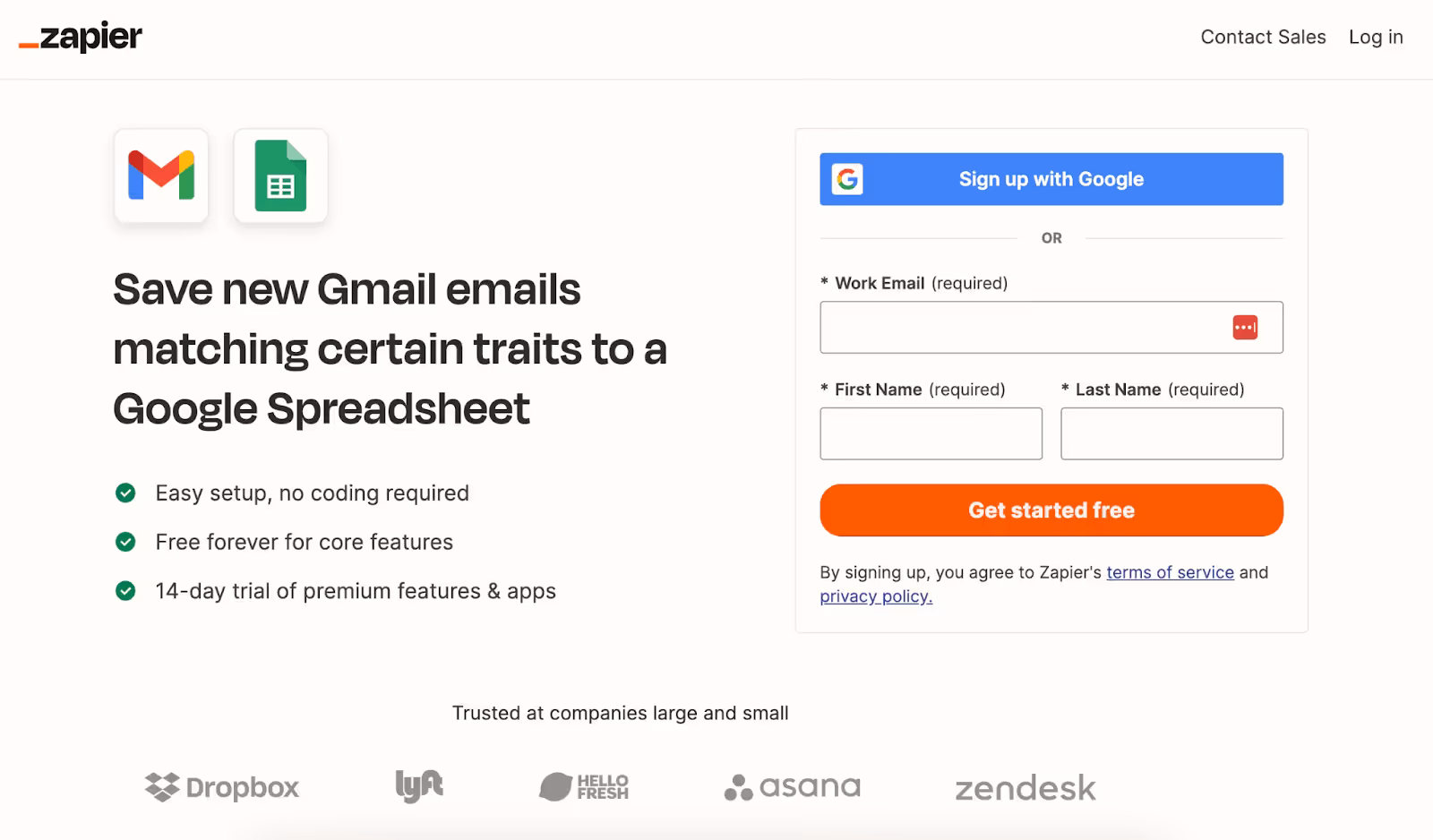The height and width of the screenshot is (840, 1433).
Task: Click the Zendesk logo
Action: click(x=1025, y=788)
